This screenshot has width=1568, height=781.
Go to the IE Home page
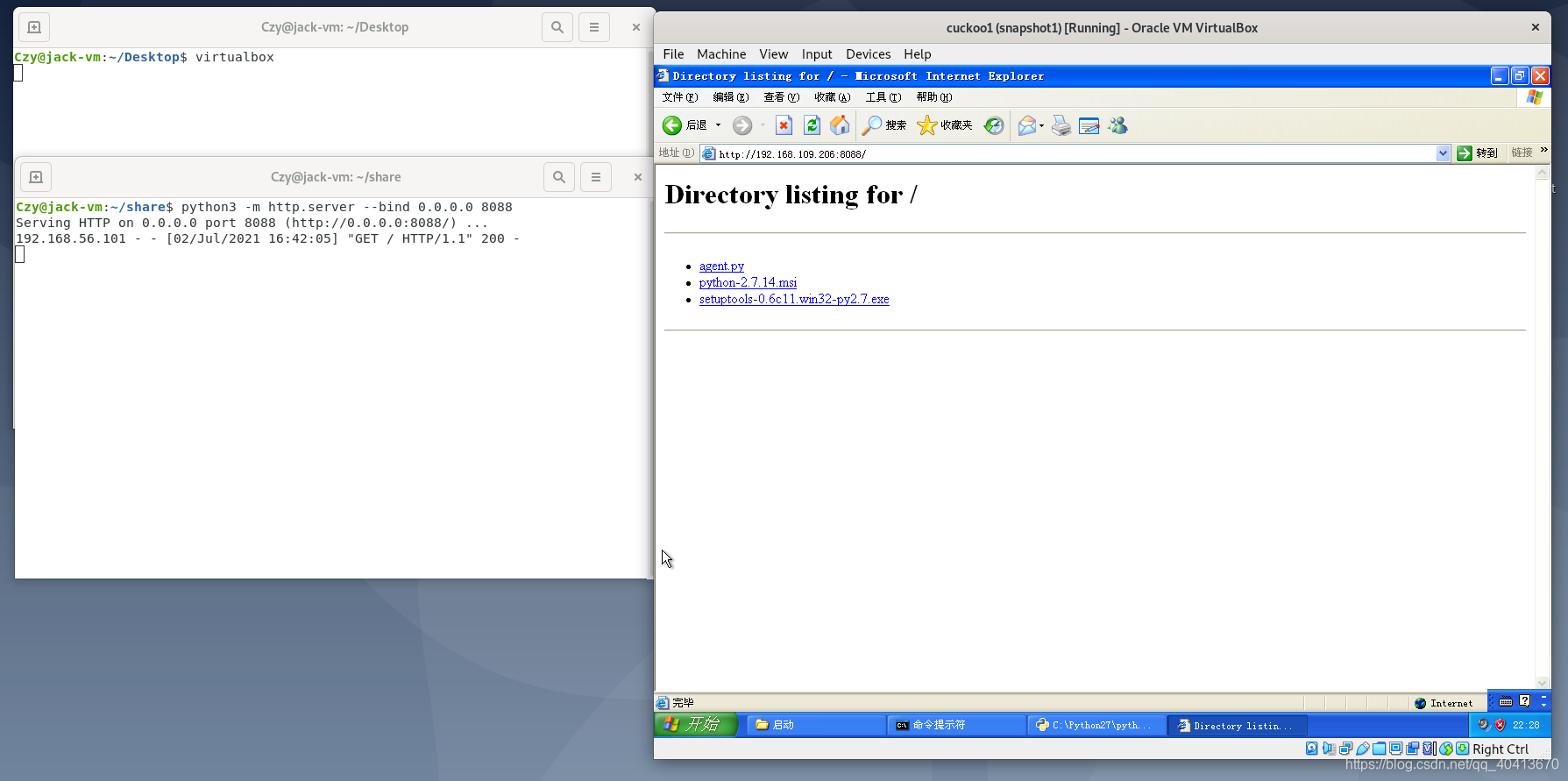840,125
